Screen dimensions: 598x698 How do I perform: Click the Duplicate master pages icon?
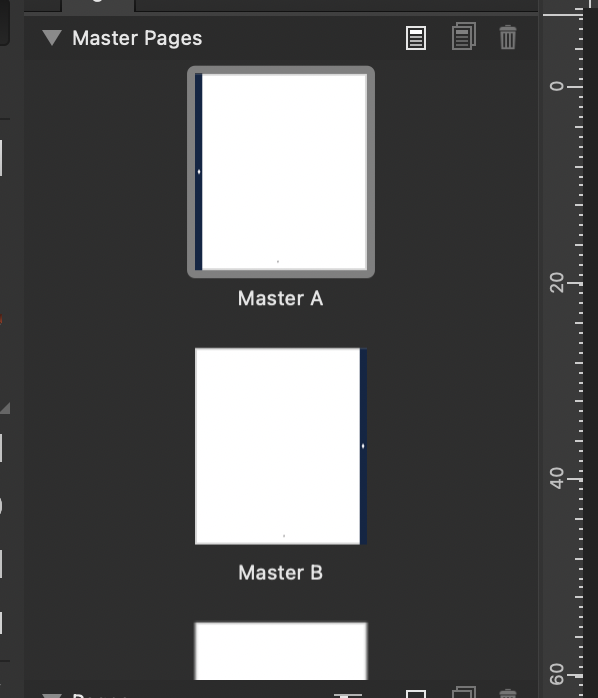pos(464,37)
